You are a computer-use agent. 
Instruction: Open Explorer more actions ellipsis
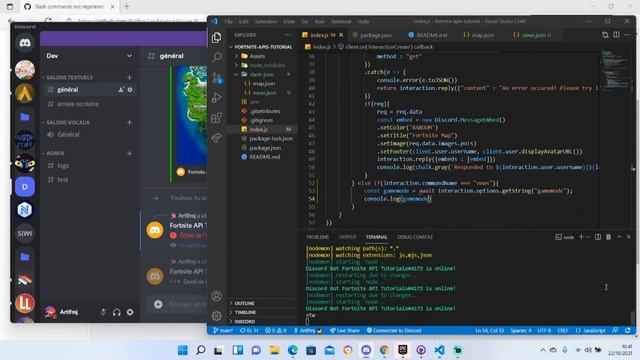(288, 35)
